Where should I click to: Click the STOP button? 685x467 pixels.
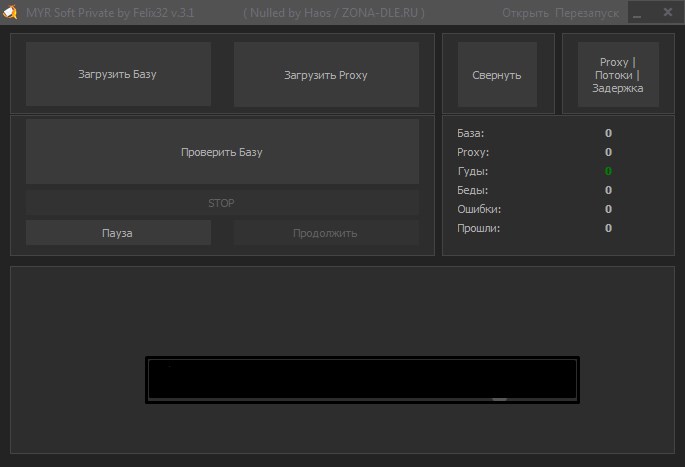click(222, 203)
